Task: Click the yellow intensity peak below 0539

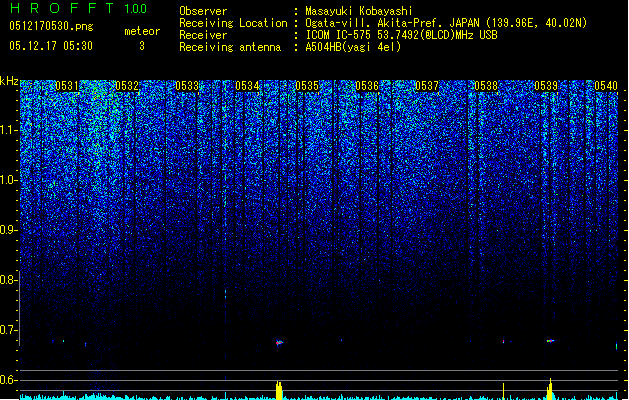Action: pyautogui.click(x=550, y=389)
